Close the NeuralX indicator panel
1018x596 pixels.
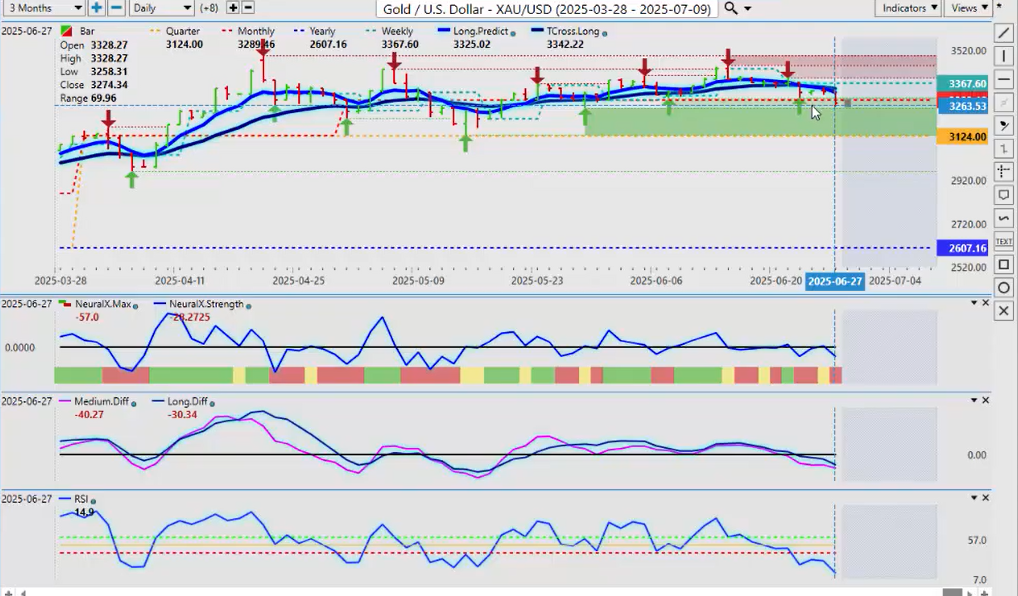tap(986, 303)
